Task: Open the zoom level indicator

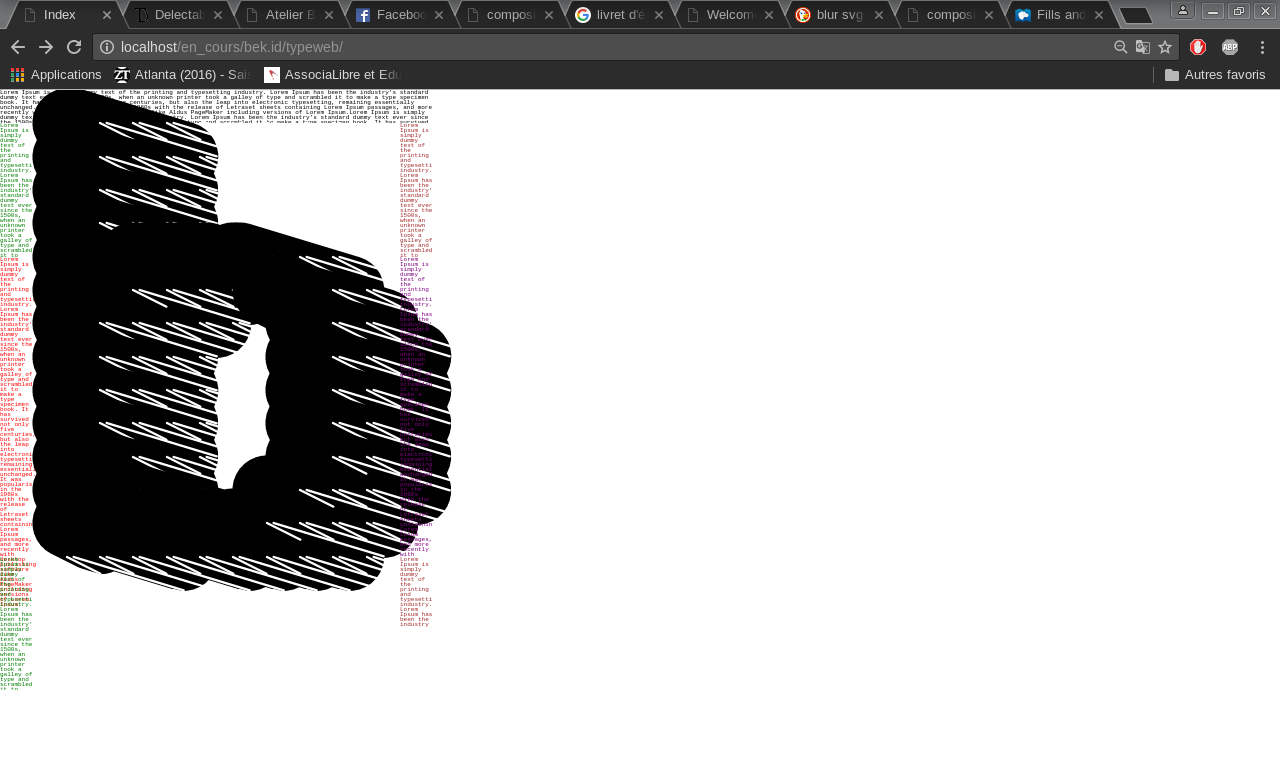Action: coord(1121,47)
